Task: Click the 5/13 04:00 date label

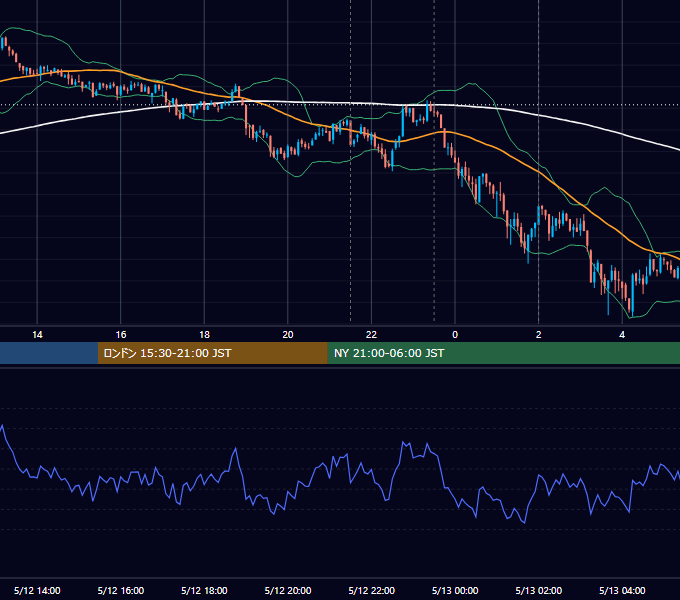Action: click(x=622, y=590)
